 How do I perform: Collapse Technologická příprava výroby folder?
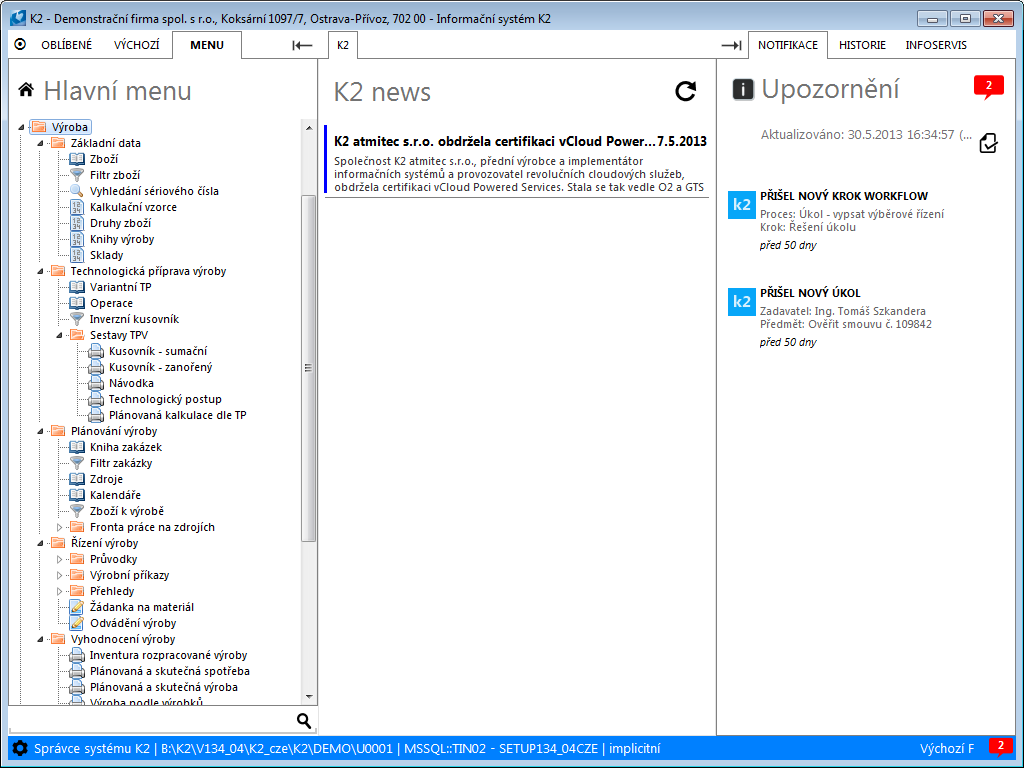pos(40,271)
